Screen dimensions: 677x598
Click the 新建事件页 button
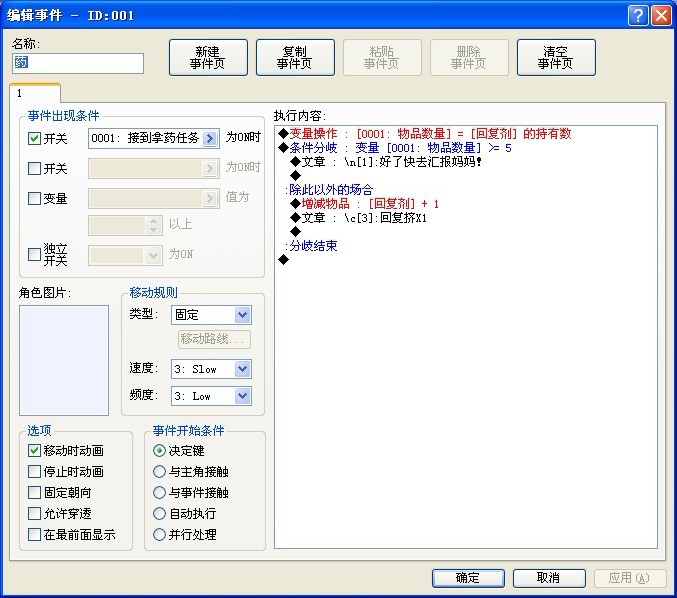[208, 57]
